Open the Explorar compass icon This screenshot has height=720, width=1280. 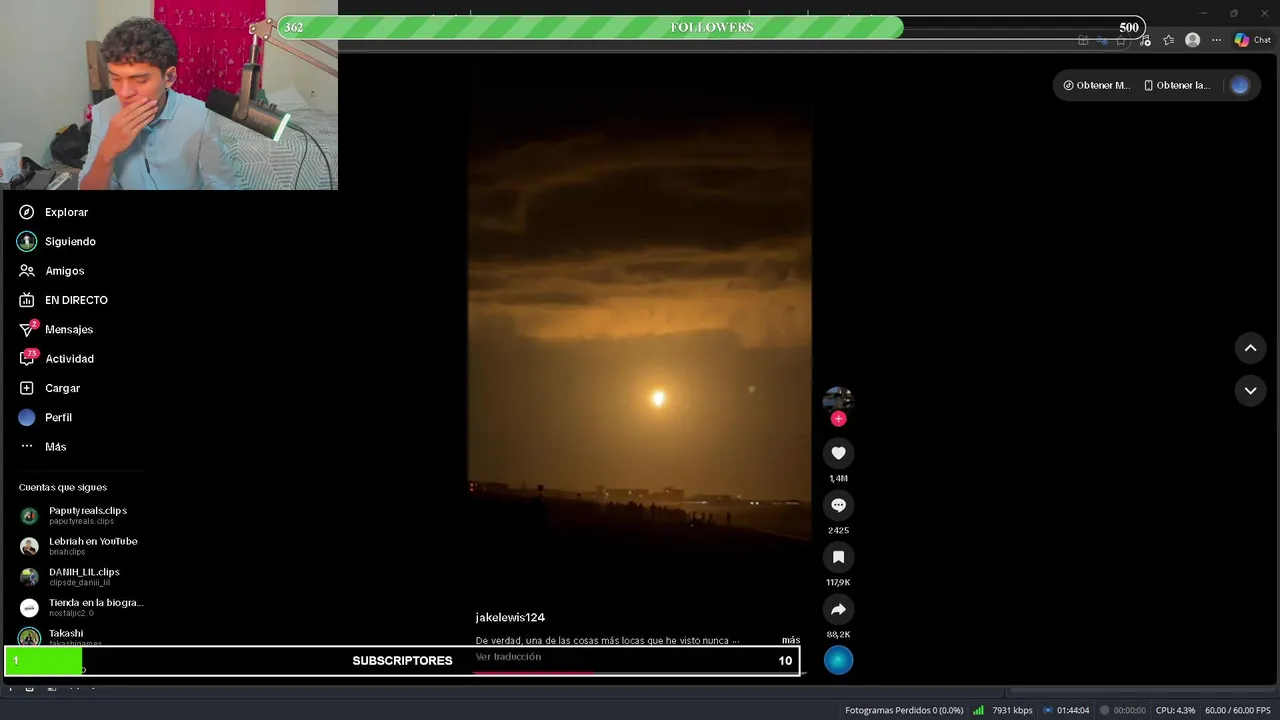(x=27, y=212)
